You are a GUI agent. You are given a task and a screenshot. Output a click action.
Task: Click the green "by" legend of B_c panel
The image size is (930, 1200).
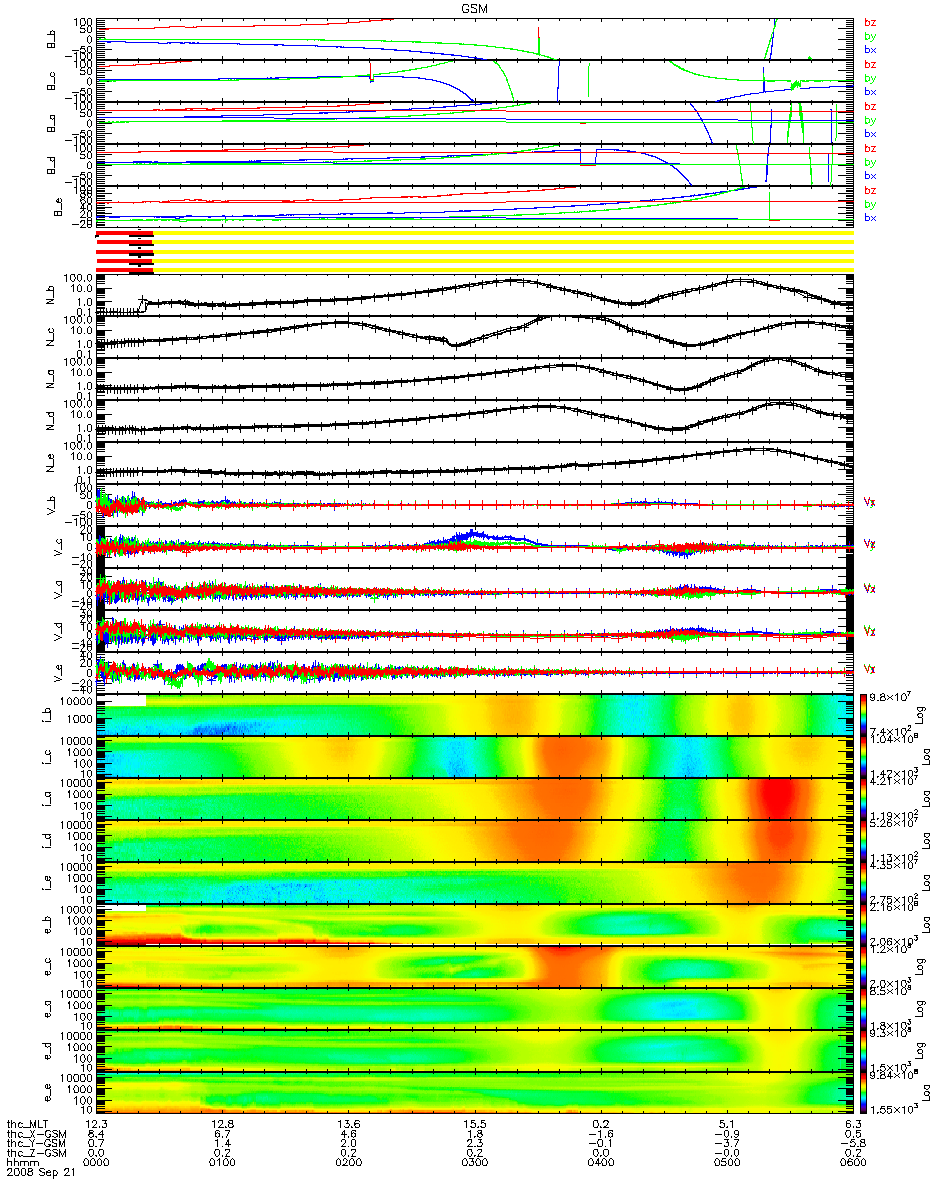pos(870,77)
